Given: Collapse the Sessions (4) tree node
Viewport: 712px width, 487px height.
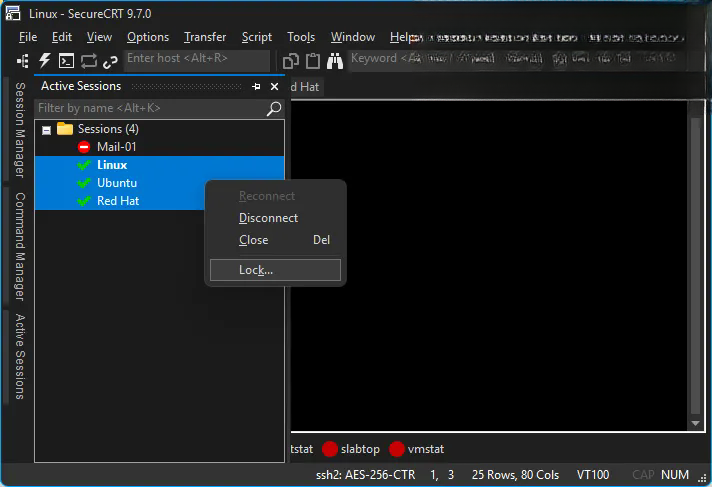Looking at the screenshot, I should coord(46,130).
